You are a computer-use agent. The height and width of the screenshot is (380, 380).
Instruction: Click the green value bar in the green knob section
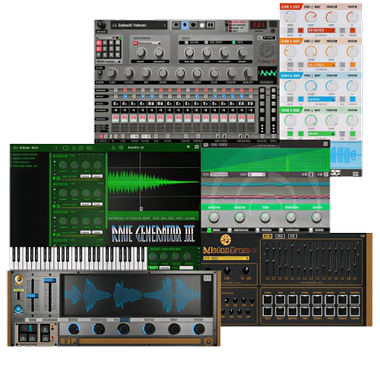tap(321, 134)
